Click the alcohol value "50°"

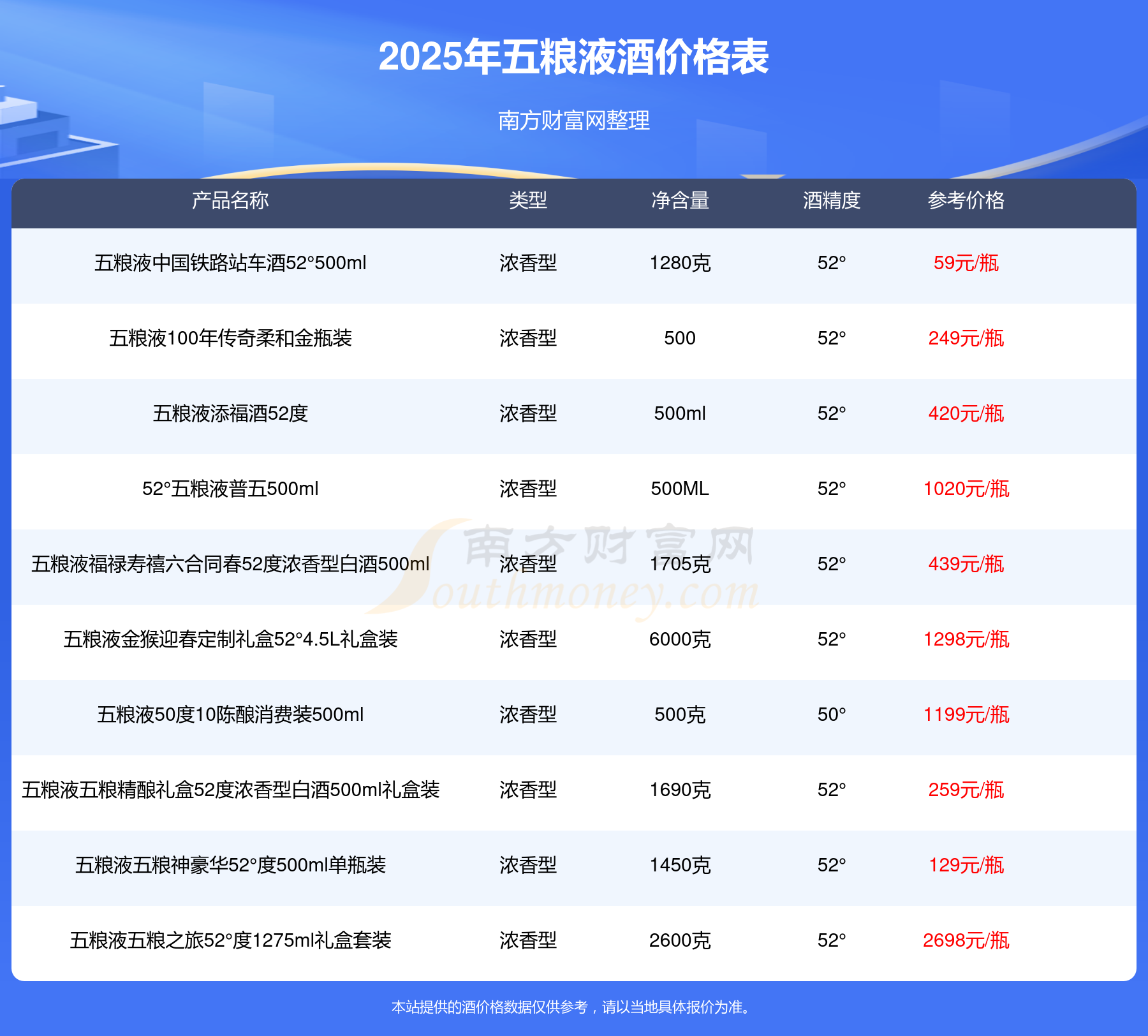[832, 714]
